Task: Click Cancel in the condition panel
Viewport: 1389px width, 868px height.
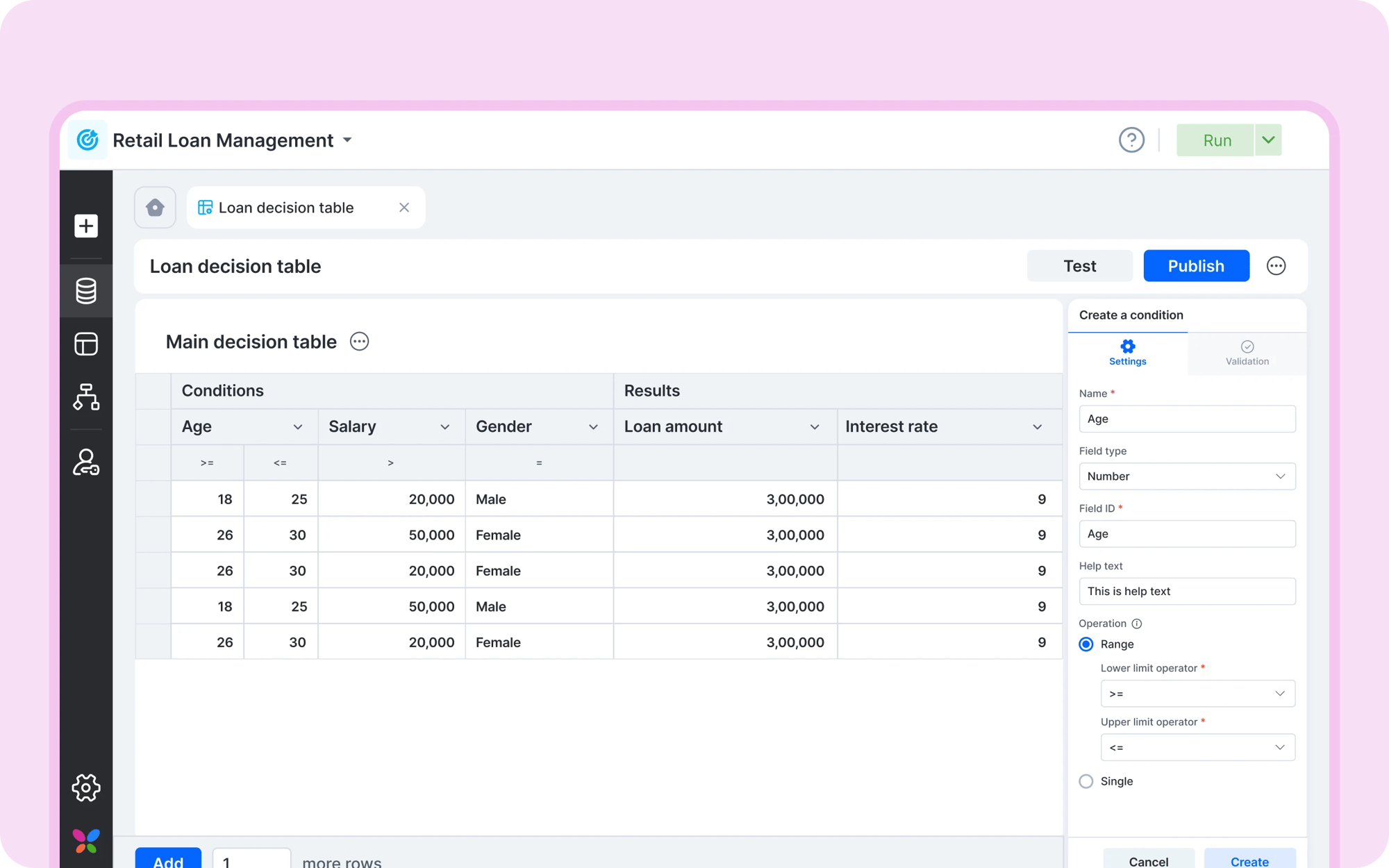Action: 1149,859
